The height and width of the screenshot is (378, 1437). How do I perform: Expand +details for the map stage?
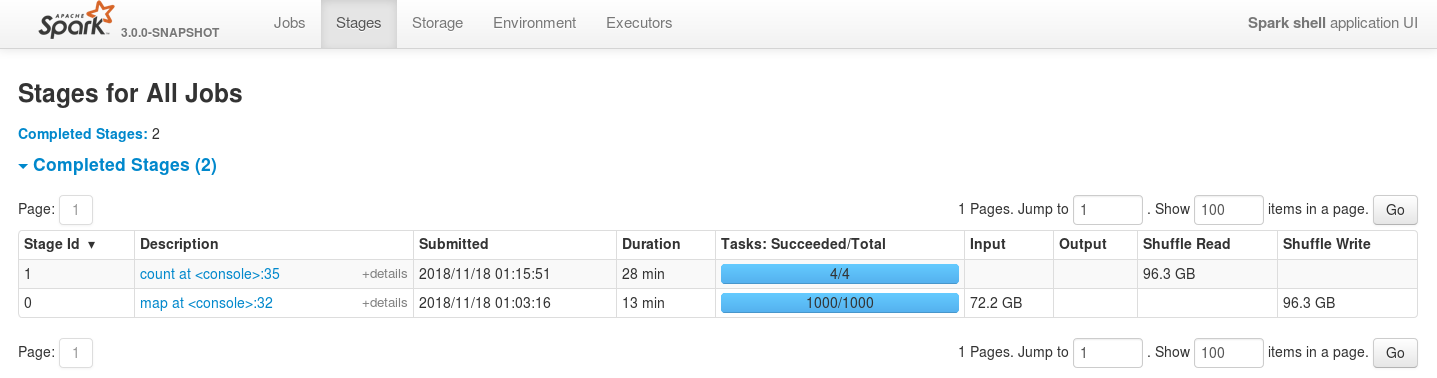coord(384,303)
